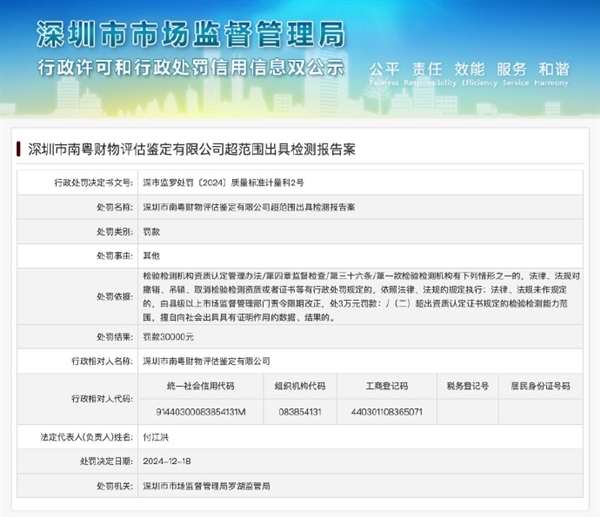
Task: Click the 组织机构代码 value 083854131
Action: (x=300, y=411)
